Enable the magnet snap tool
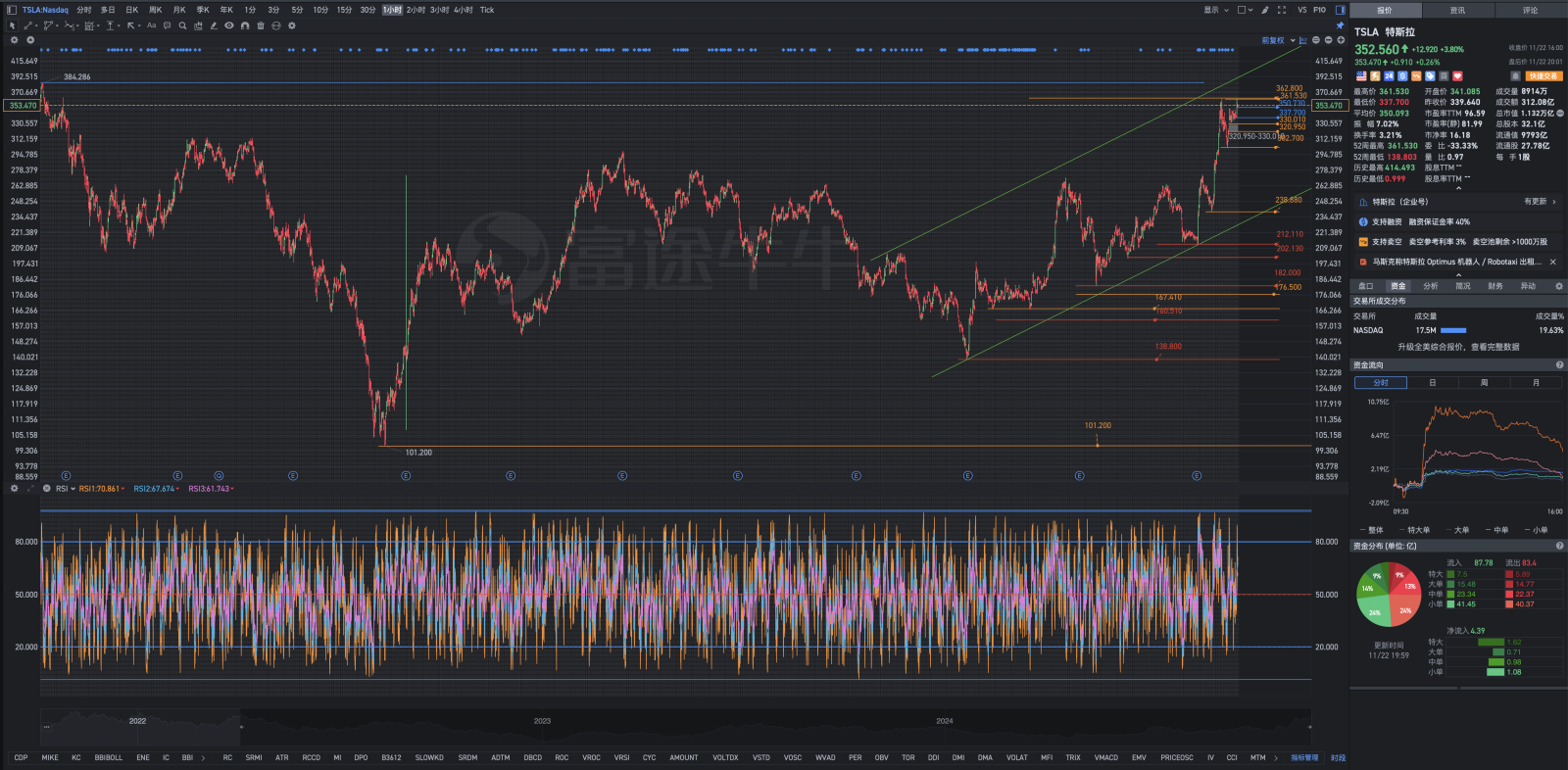This screenshot has width=1568, height=770. [245, 25]
